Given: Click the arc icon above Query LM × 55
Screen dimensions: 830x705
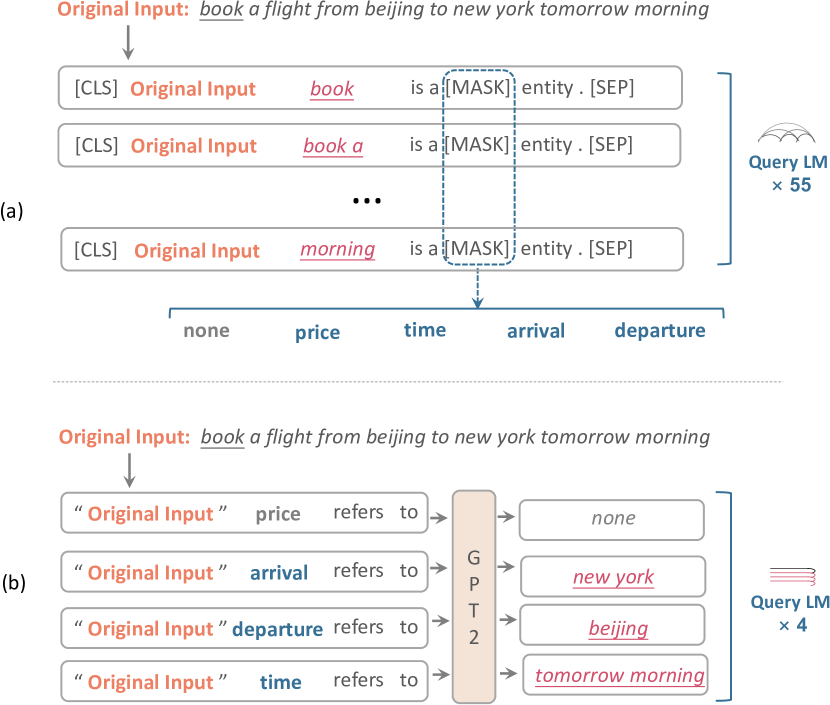Looking at the screenshot, I should pyautogui.click(x=786, y=133).
